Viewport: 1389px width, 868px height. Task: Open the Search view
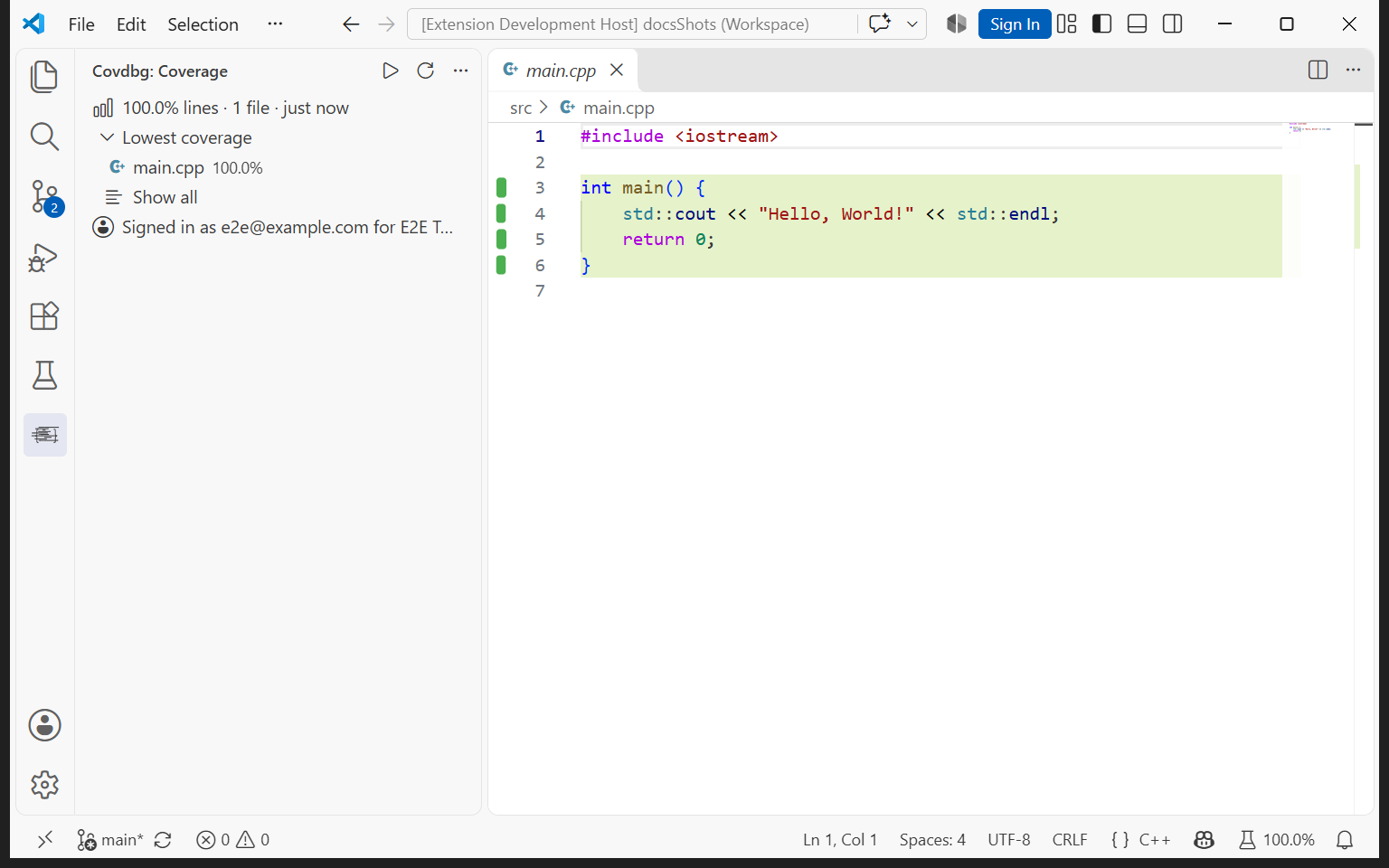click(x=44, y=137)
